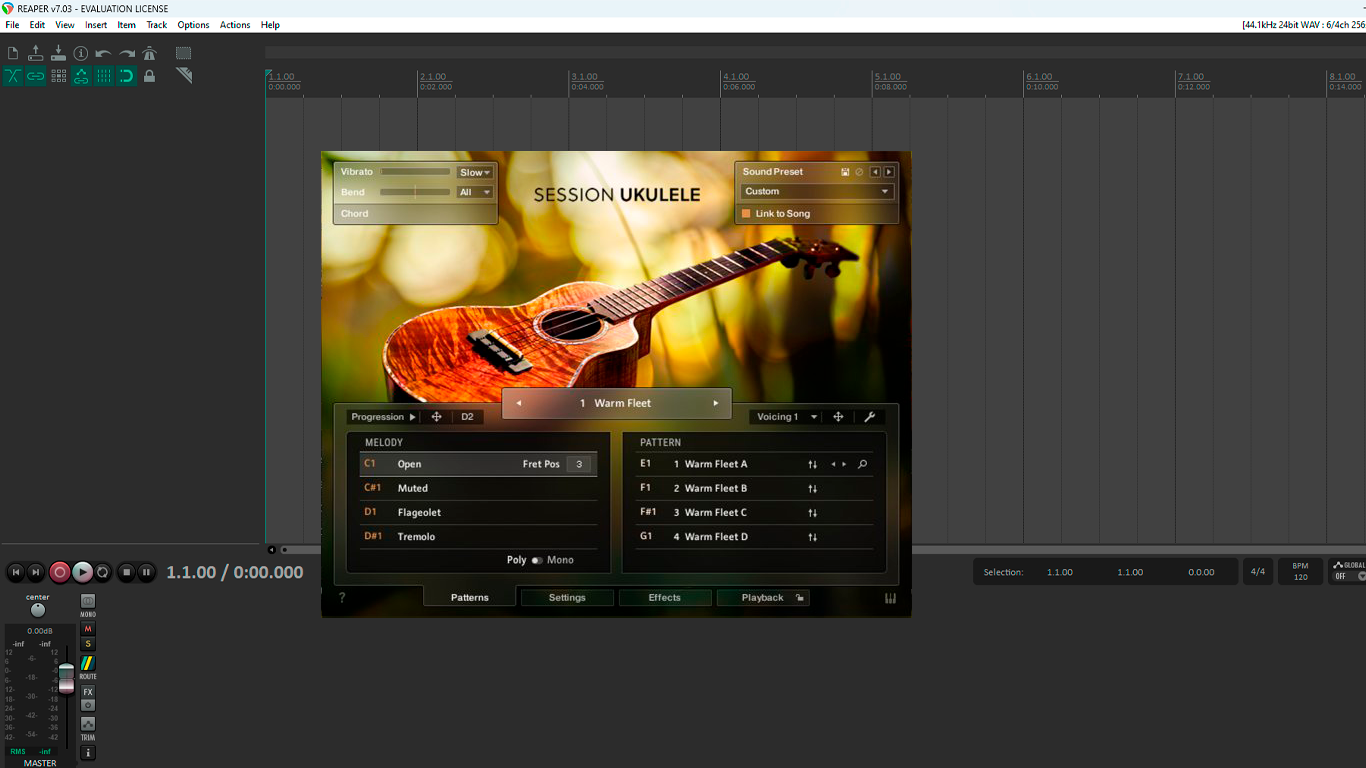Viewport: 1366px width, 768px height.
Task: Click the Bend amount slider
Action: pos(415,192)
